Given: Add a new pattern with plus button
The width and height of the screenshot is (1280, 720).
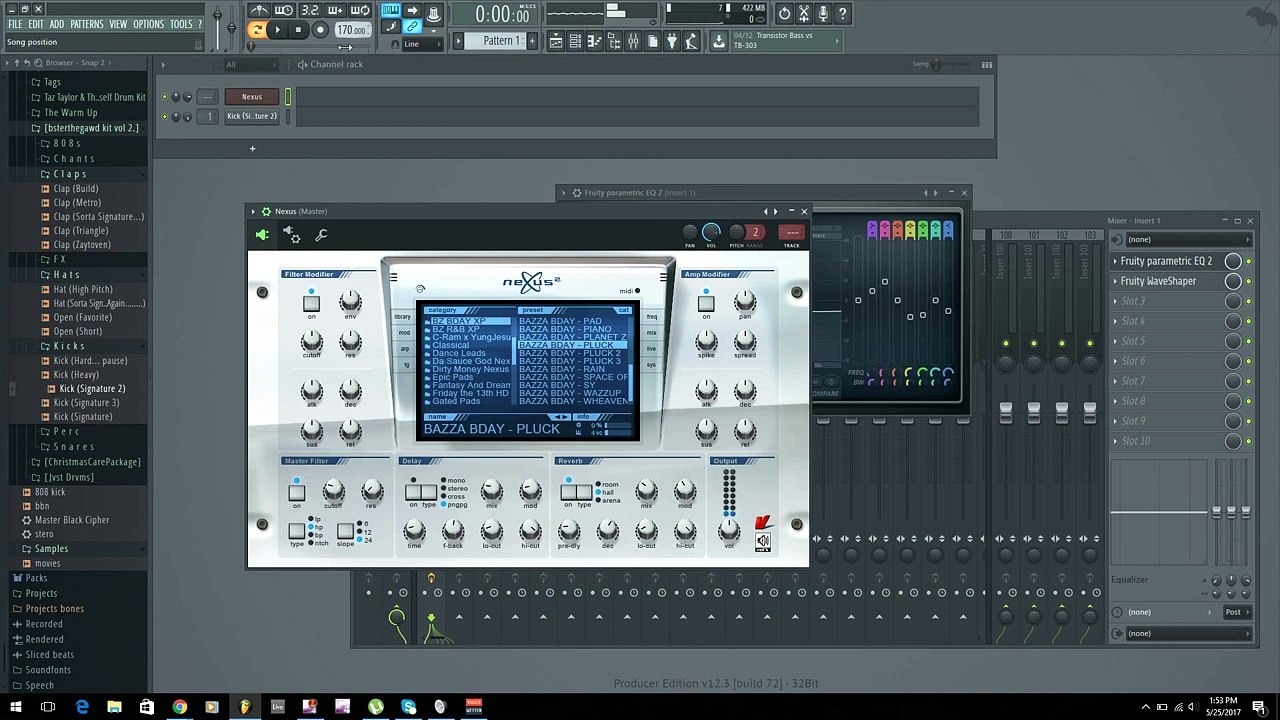Looking at the screenshot, I should [532, 41].
